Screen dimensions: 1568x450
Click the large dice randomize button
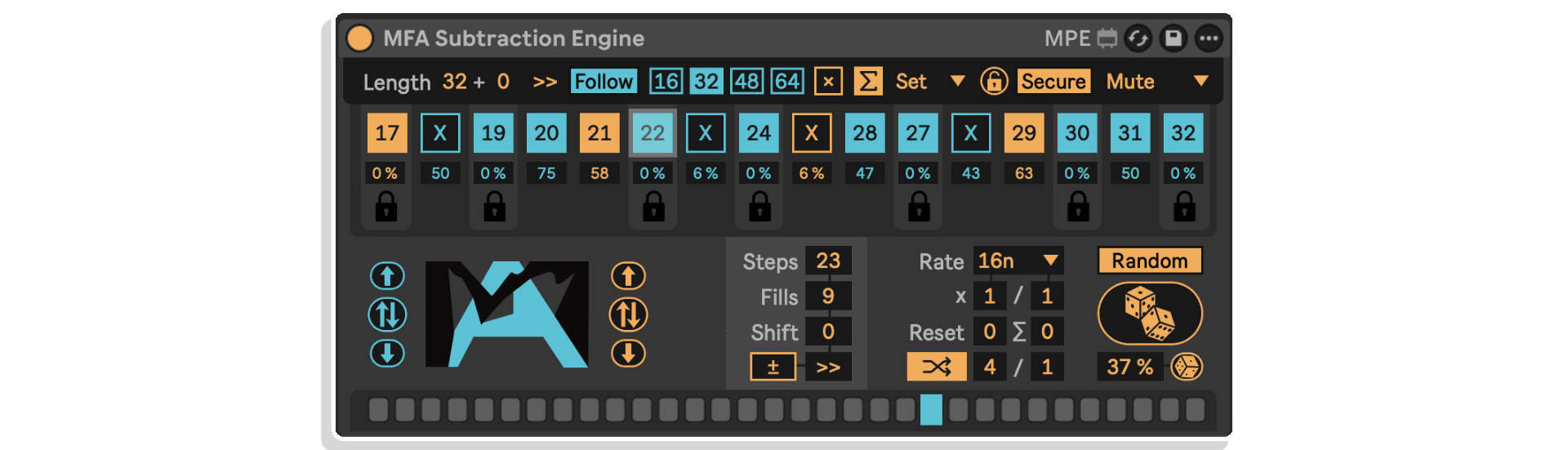pyautogui.click(x=1150, y=314)
